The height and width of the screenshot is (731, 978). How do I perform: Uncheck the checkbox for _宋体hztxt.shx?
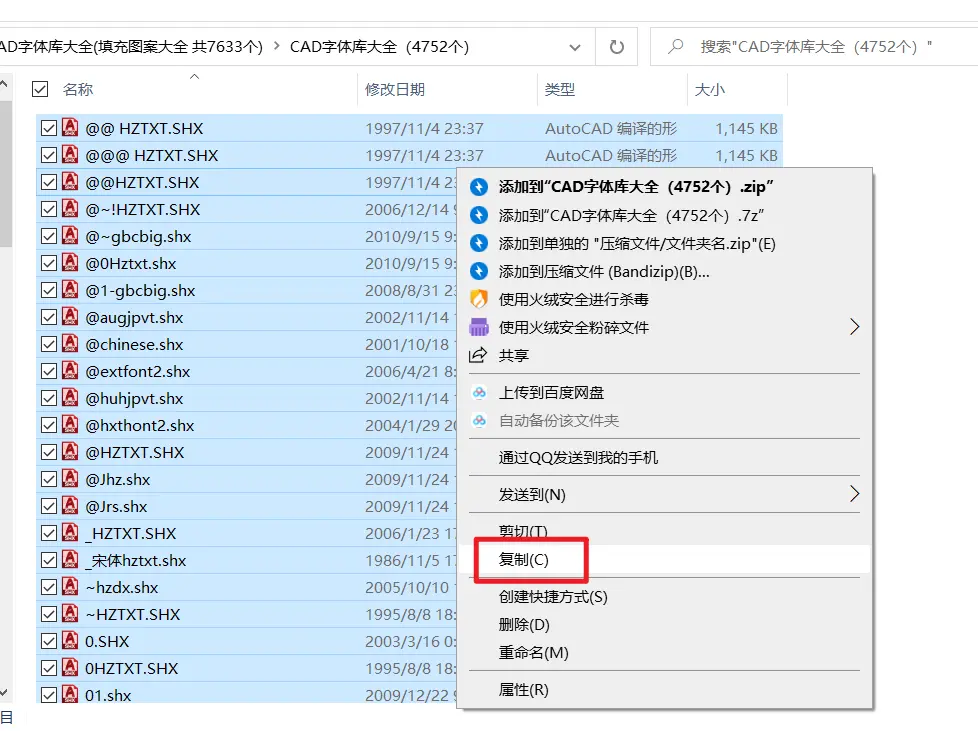tap(49, 560)
